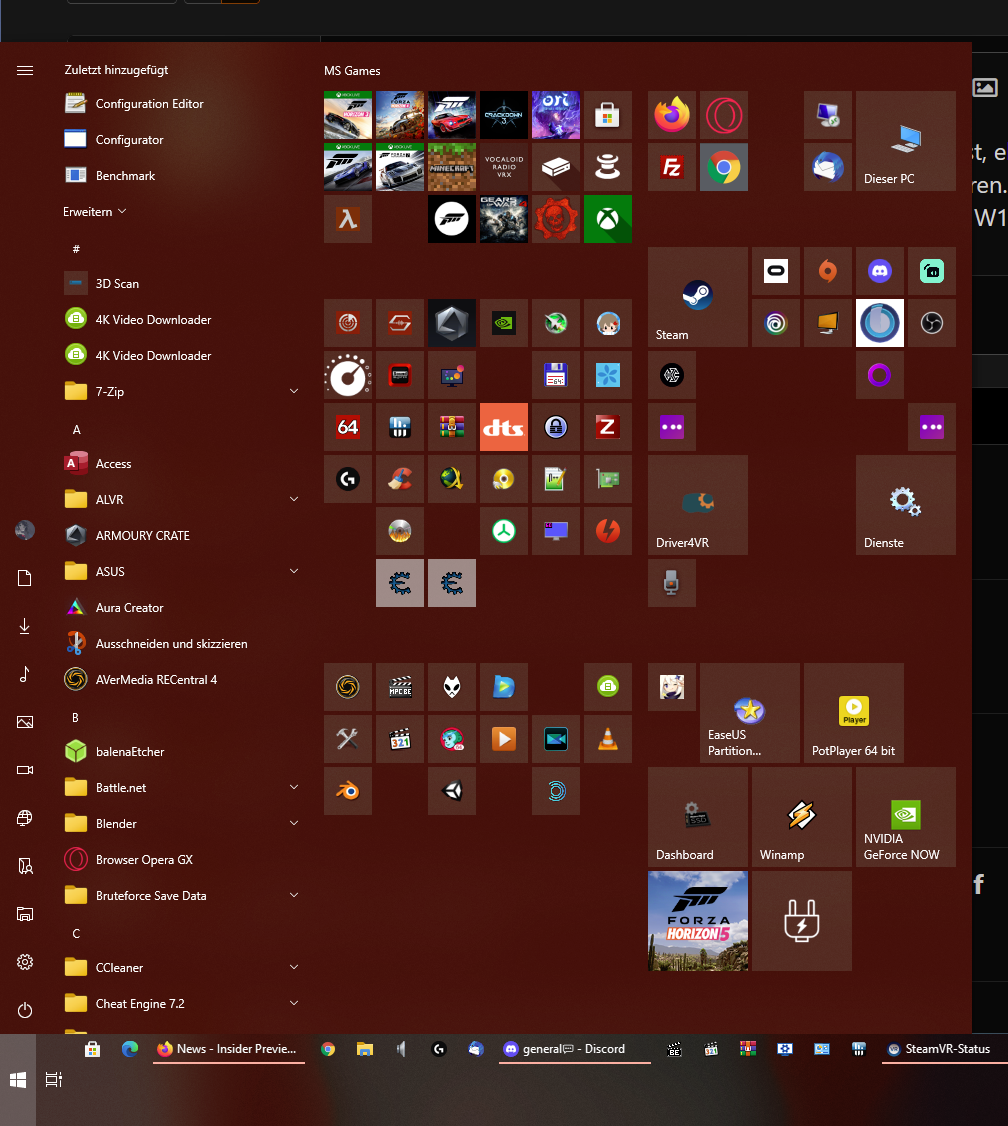Open the Ubisoft Connect tile
The image size is (1008, 1126).
coord(776,323)
